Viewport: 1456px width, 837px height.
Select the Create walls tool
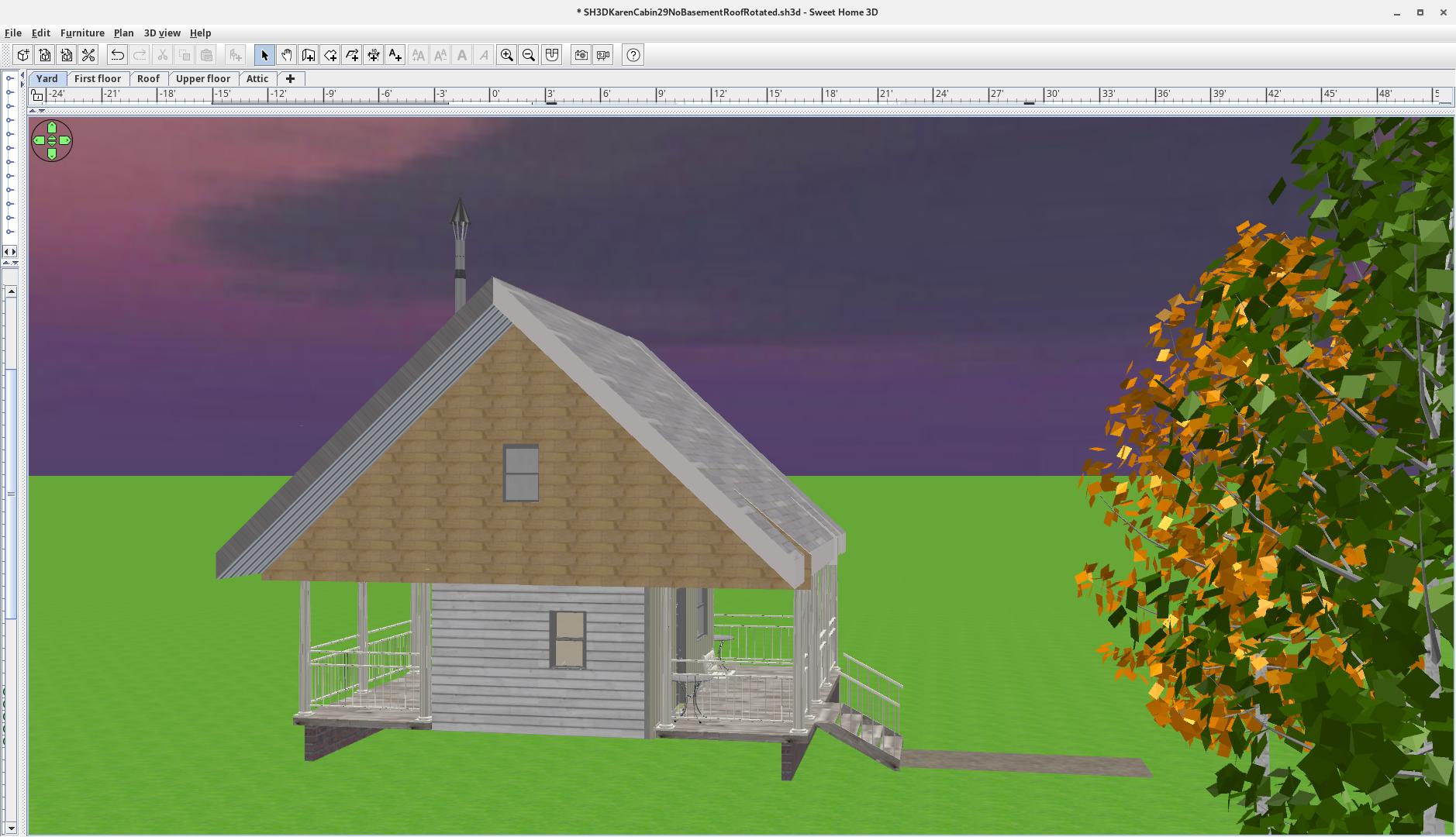point(309,55)
